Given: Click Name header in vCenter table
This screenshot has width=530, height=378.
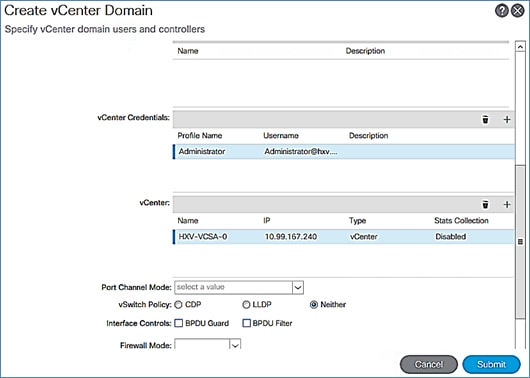Looking at the screenshot, I should (x=188, y=220).
